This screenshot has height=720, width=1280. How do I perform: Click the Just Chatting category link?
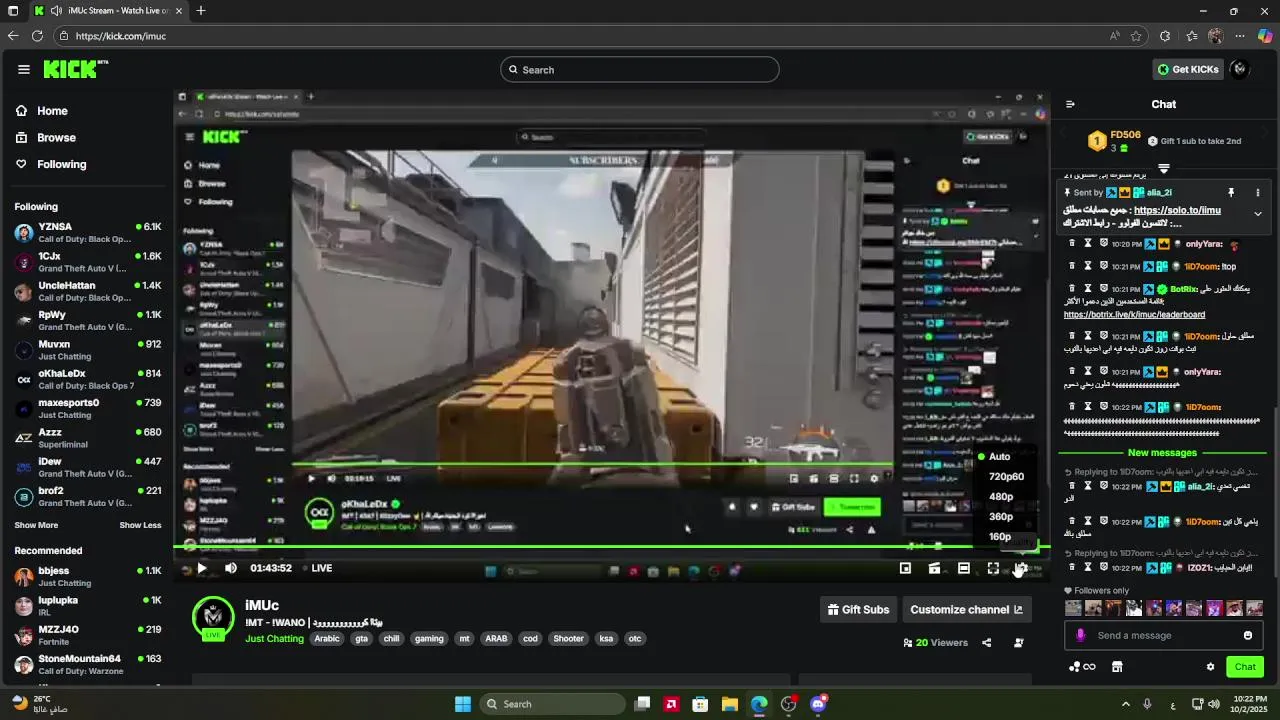pos(274,639)
